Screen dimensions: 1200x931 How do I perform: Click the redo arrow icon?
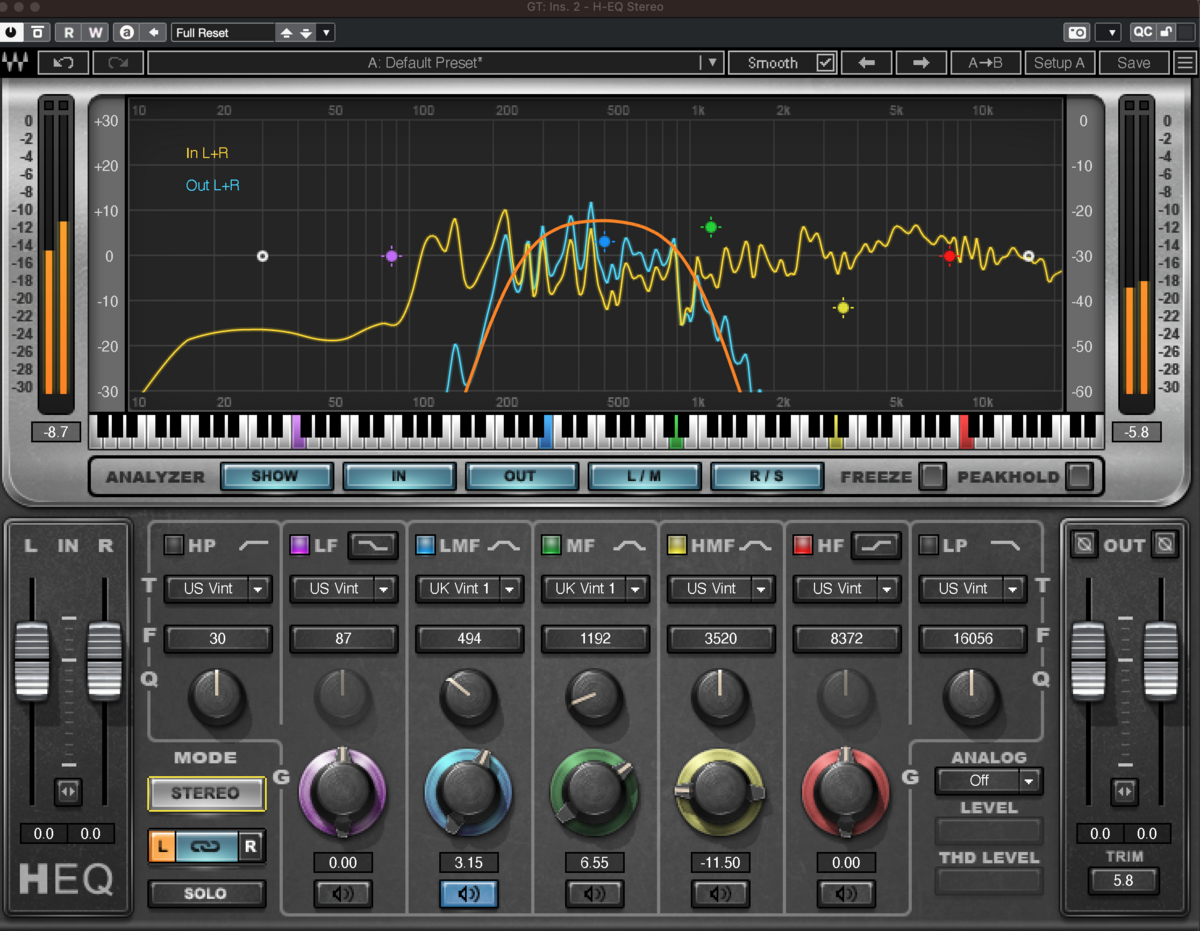click(117, 62)
